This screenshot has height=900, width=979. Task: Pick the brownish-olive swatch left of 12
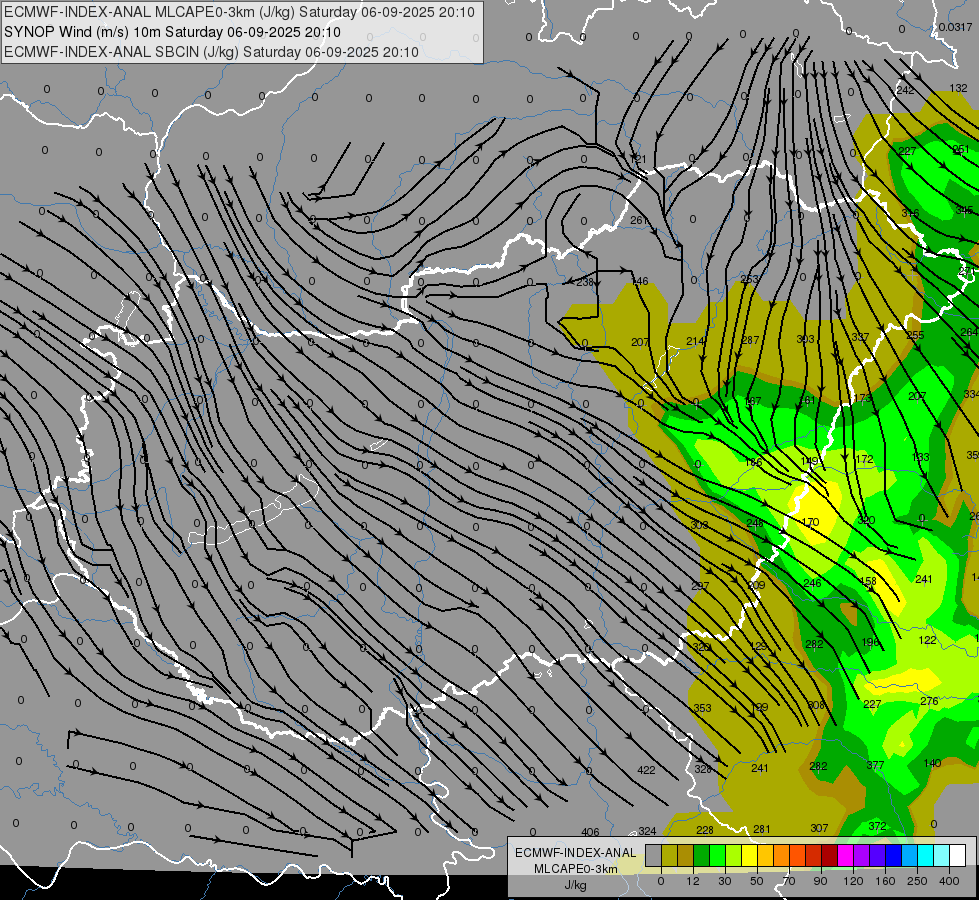[x=686, y=855]
